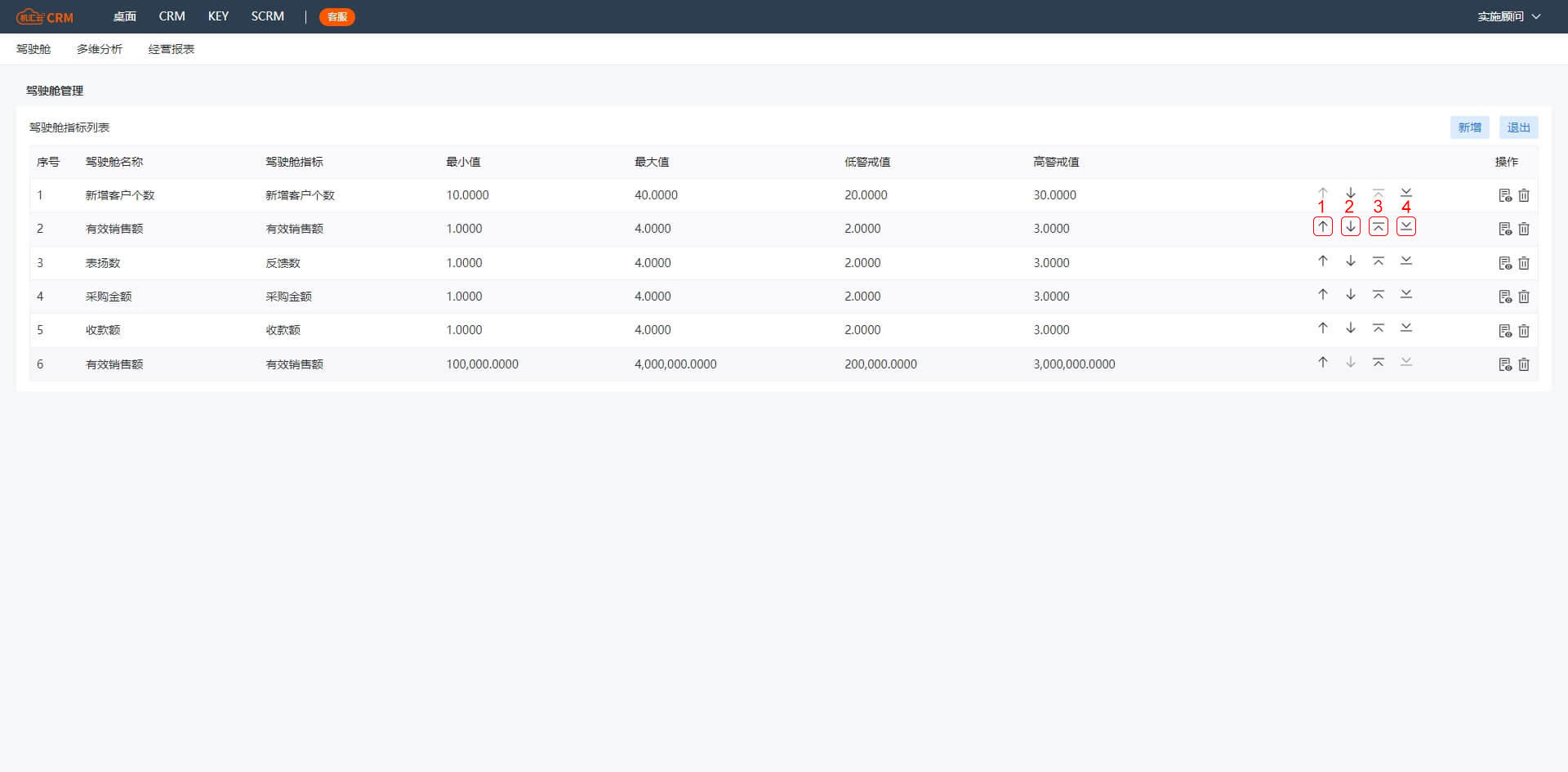Select the 驾驶舱名称 column header

pos(114,162)
